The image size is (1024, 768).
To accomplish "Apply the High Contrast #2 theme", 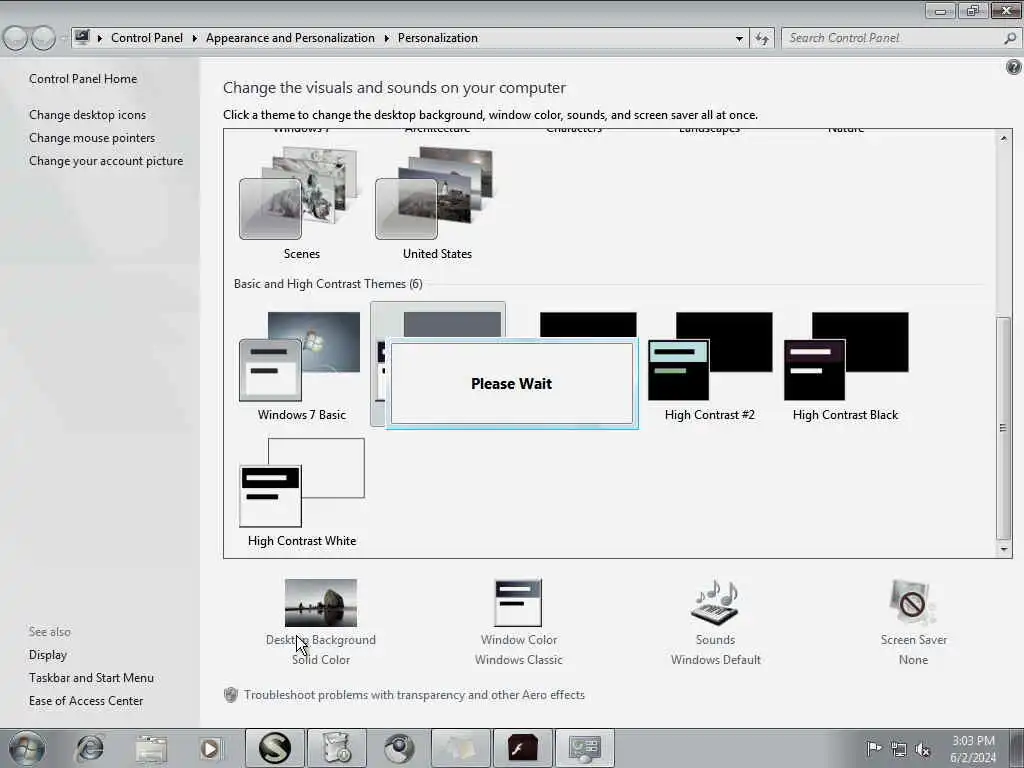I will (x=710, y=366).
